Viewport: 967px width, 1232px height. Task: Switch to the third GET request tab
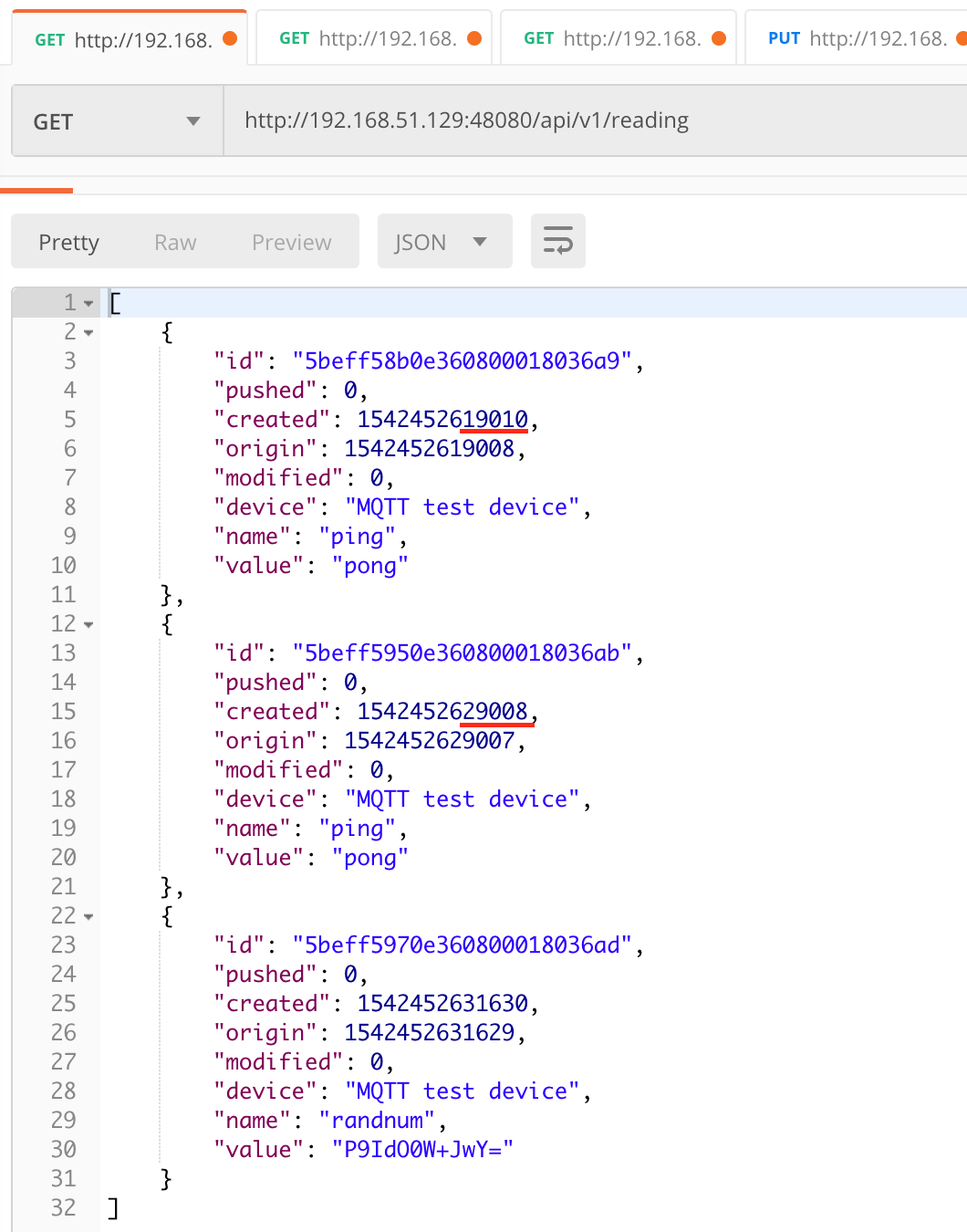tap(619, 38)
